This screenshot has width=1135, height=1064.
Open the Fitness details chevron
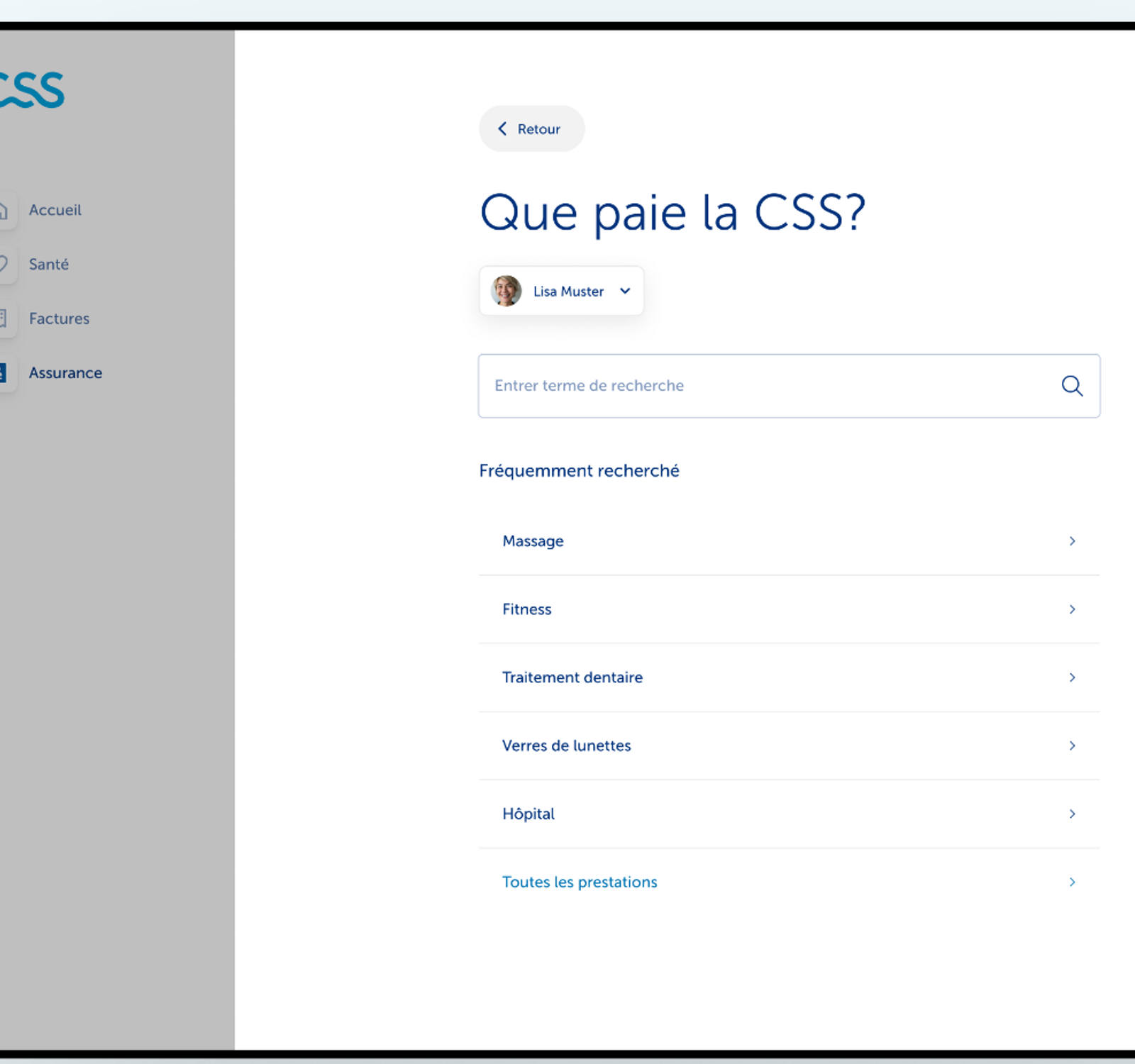1072,609
